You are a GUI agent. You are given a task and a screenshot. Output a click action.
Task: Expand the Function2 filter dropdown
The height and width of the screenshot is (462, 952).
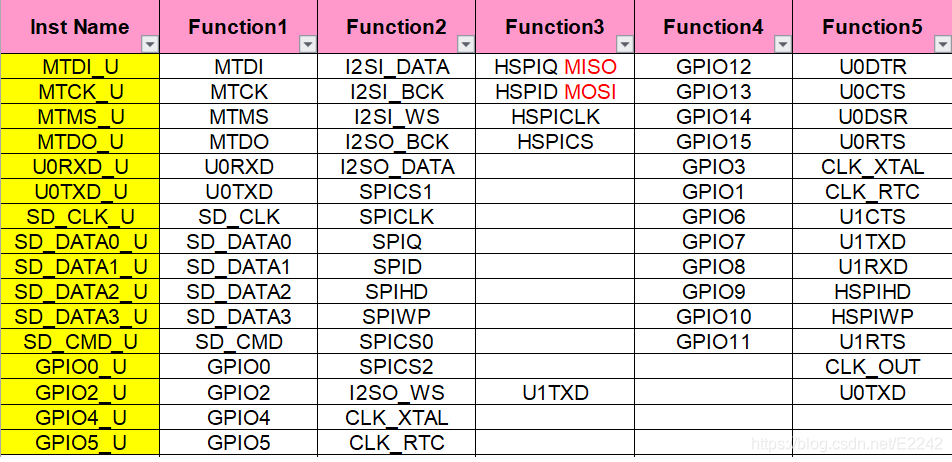point(466,44)
